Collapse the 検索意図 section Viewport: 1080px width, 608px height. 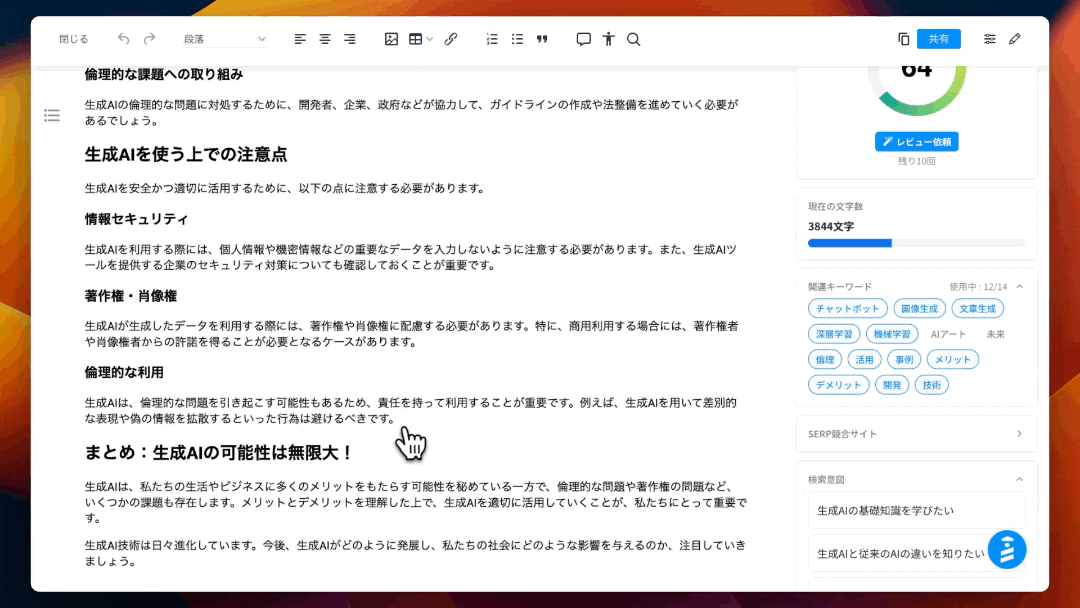1018,480
